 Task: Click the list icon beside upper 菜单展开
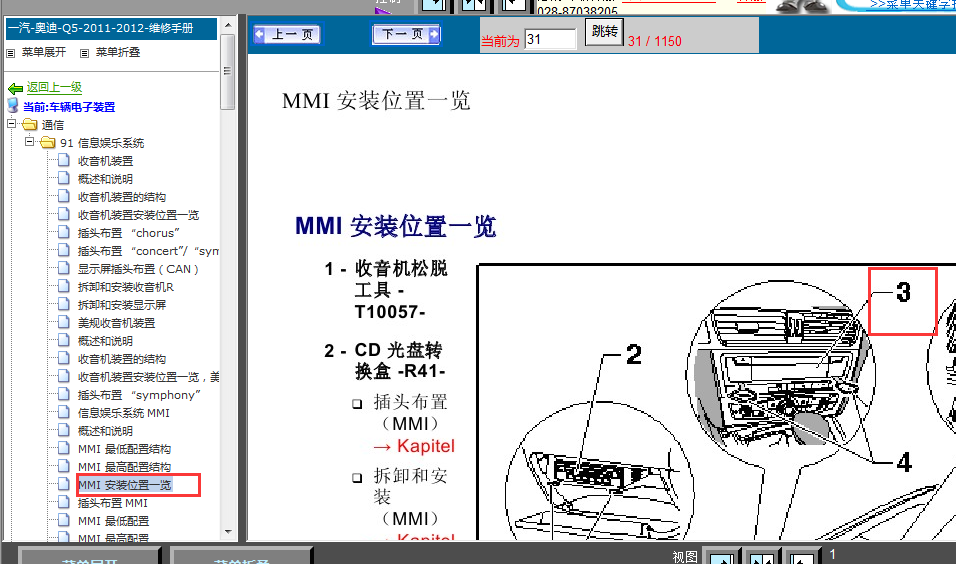[x=10, y=53]
